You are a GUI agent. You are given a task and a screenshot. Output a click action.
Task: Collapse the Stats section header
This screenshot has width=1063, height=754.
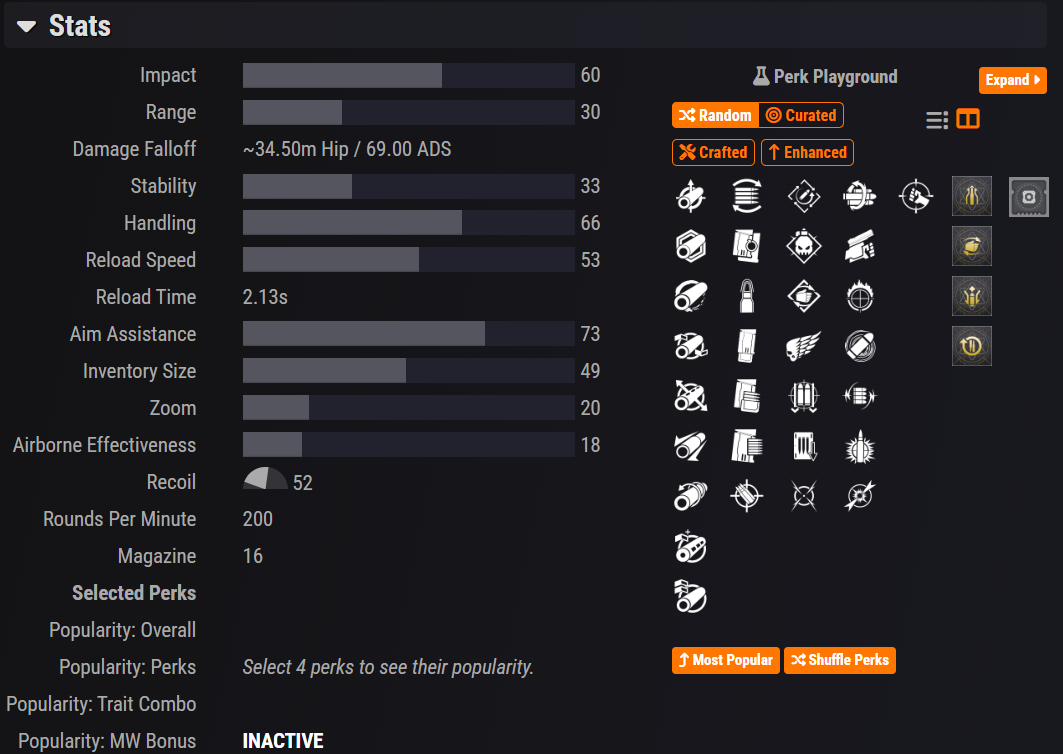pos(27,26)
